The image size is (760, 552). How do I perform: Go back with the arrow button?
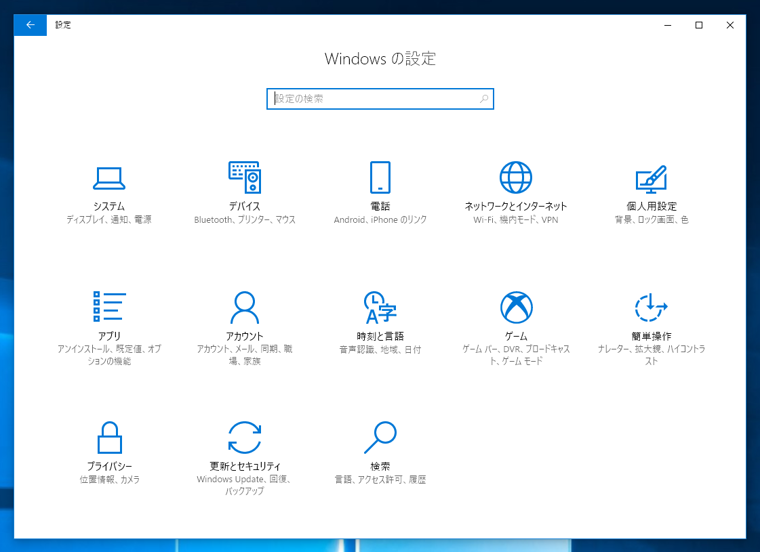pos(31,25)
